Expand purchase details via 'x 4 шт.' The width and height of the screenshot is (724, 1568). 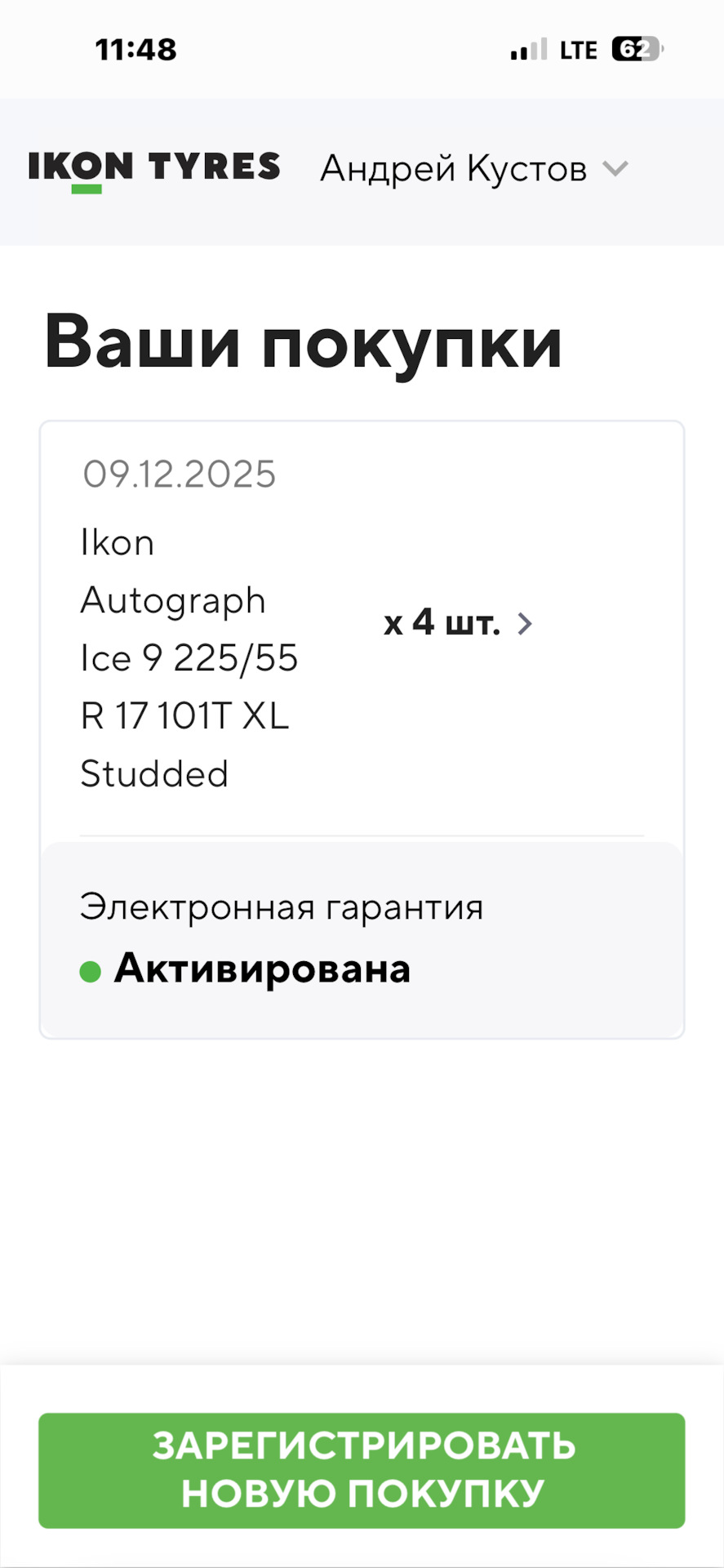pyautogui.click(x=442, y=624)
